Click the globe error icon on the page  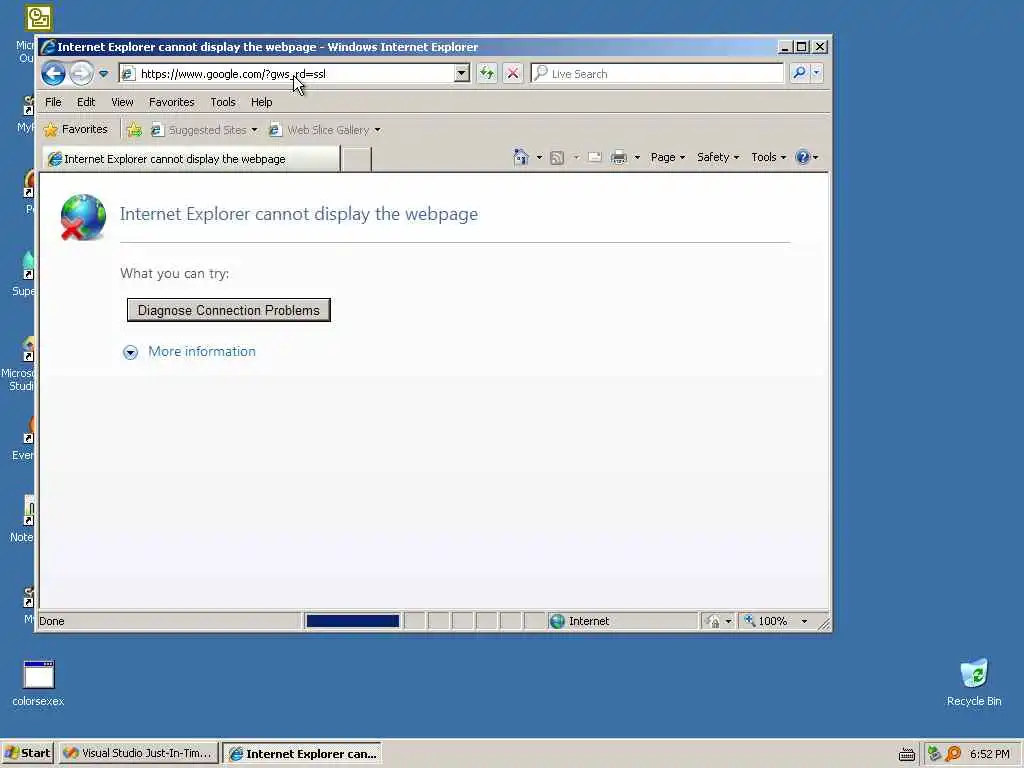click(x=83, y=217)
